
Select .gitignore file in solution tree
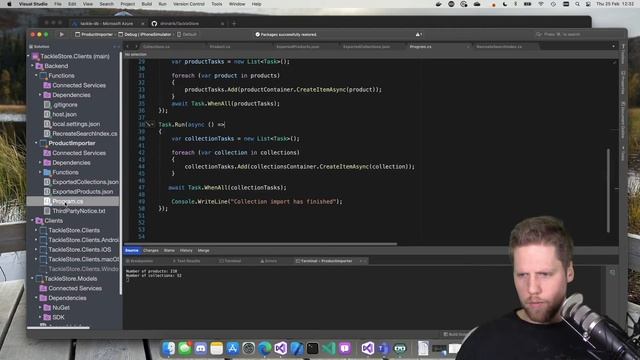65,104
